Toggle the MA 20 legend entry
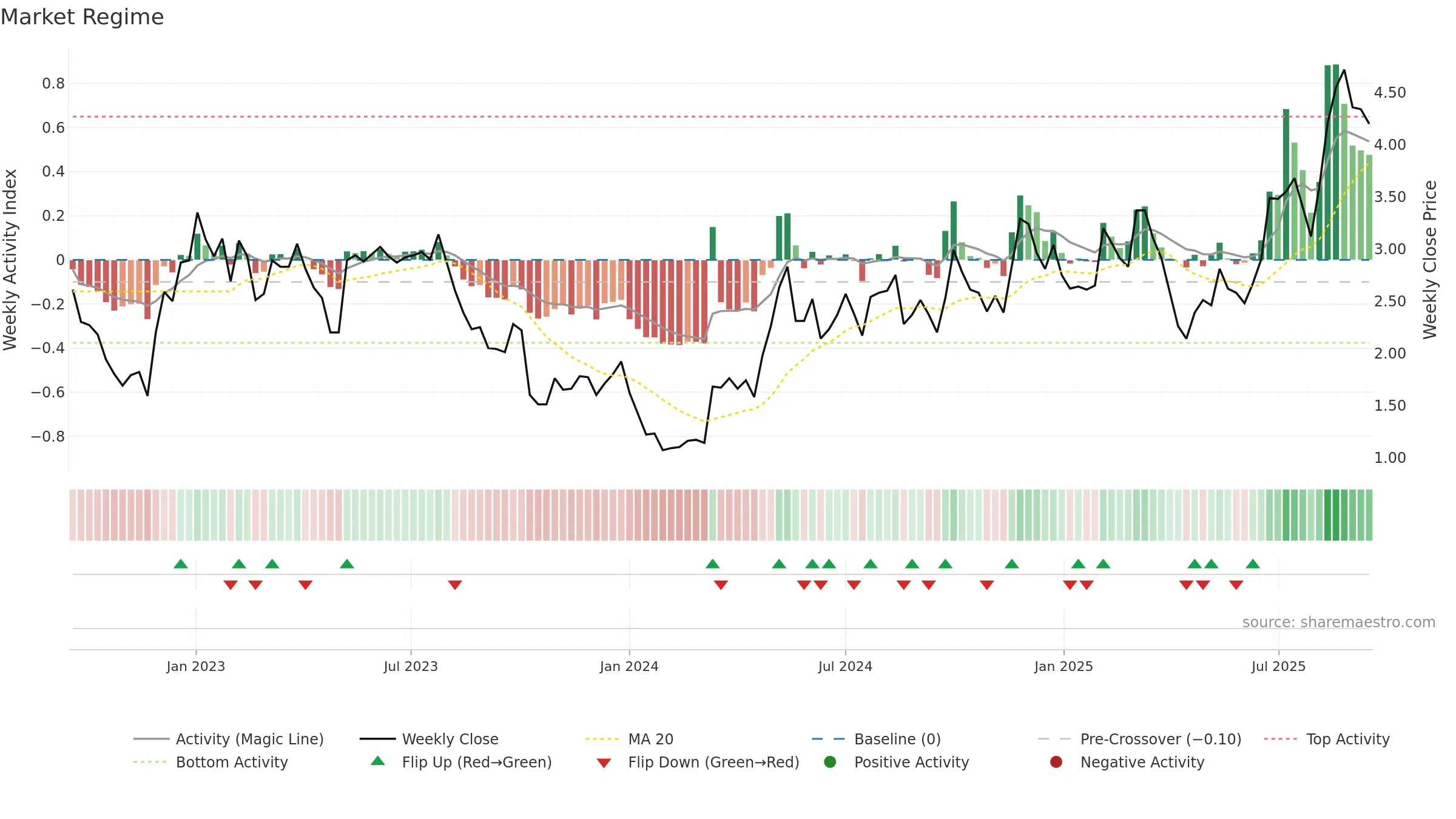 click(x=629, y=740)
